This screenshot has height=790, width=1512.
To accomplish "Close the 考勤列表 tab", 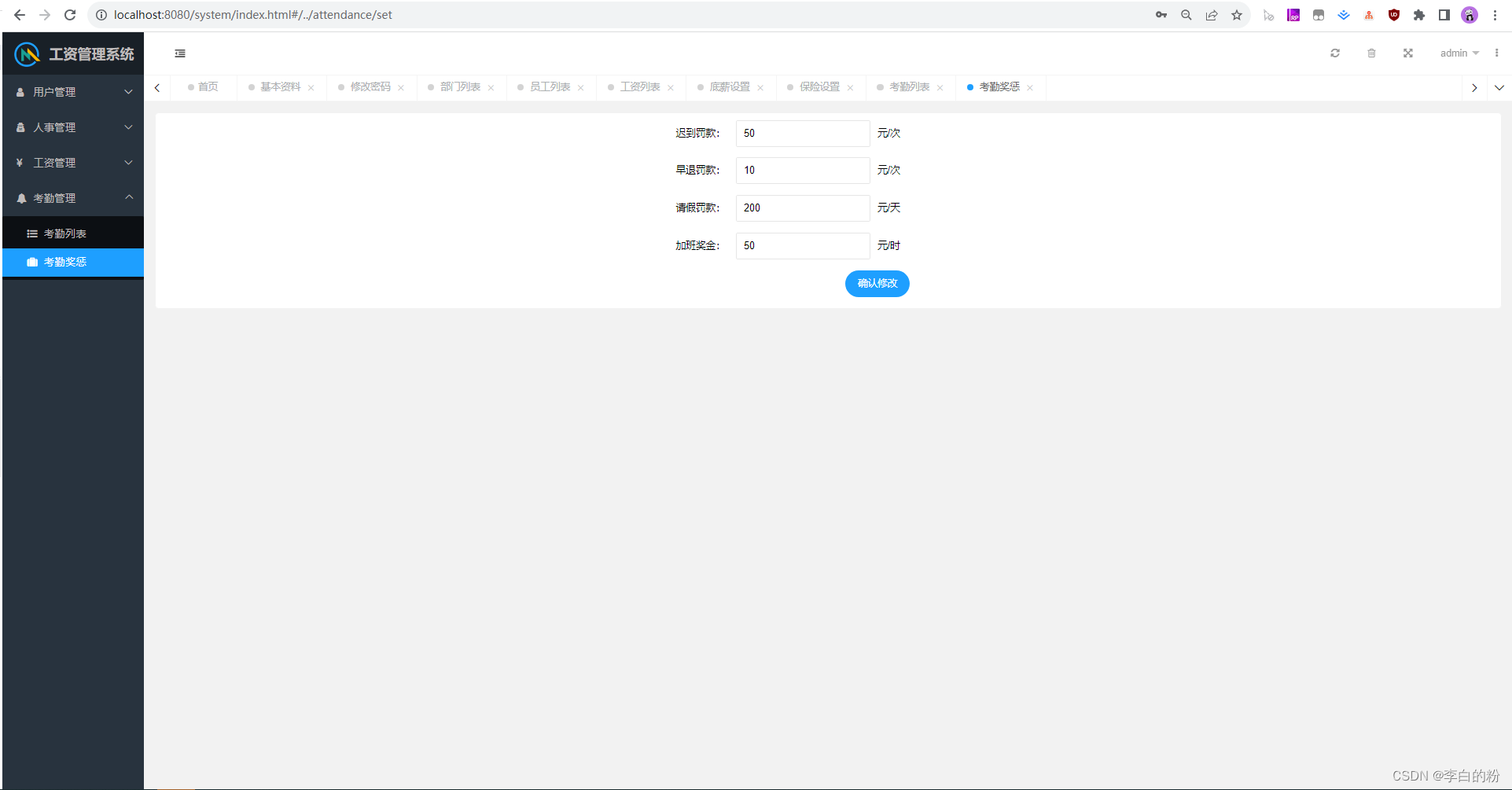I will click(x=940, y=88).
